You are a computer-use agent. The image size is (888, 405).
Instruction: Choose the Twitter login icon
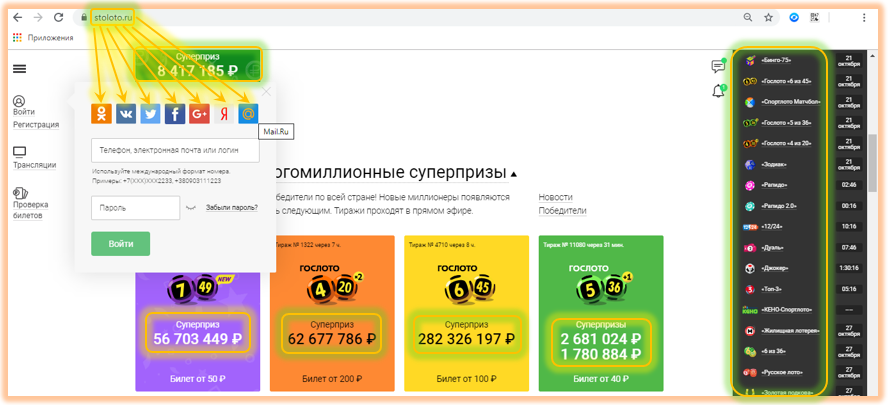click(150, 114)
